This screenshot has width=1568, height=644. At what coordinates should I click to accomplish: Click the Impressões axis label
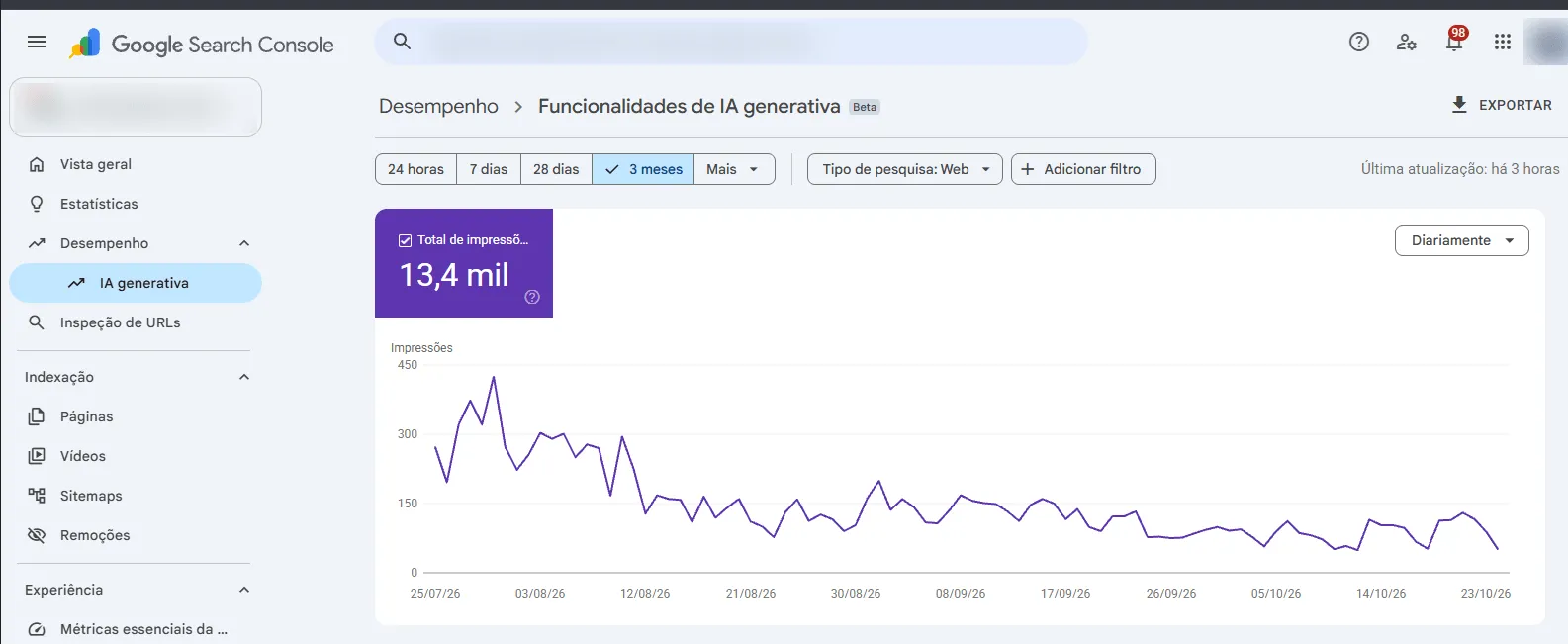(x=421, y=348)
